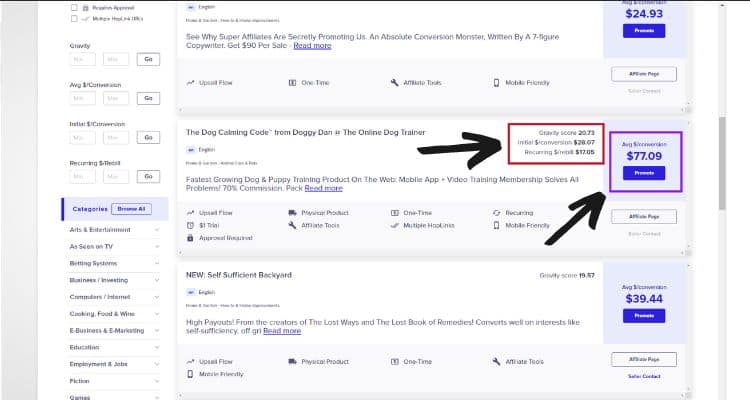
Task: Expand Computers / Internet category chevron
Action: (x=157, y=297)
